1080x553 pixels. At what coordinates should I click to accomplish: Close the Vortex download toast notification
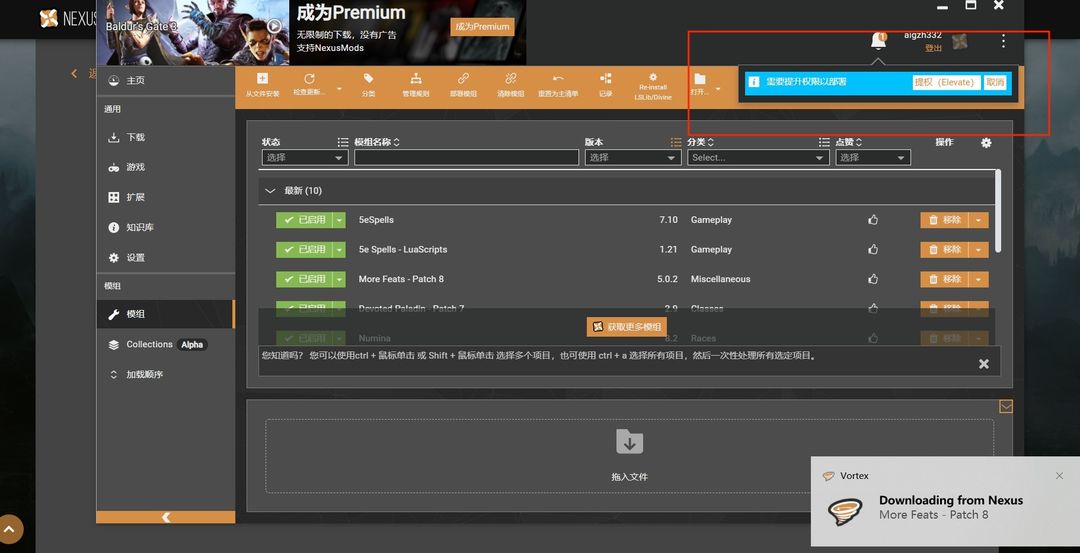pyautogui.click(x=1059, y=476)
